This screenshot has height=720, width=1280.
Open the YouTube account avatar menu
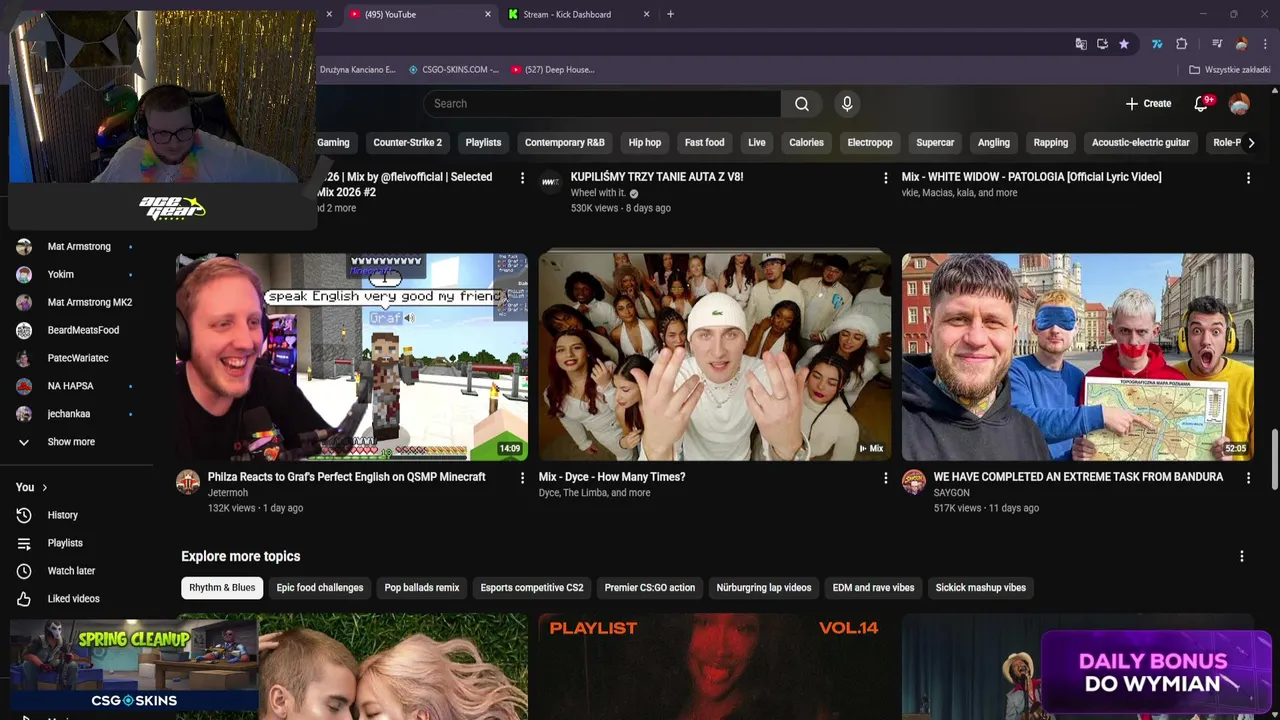(1239, 104)
